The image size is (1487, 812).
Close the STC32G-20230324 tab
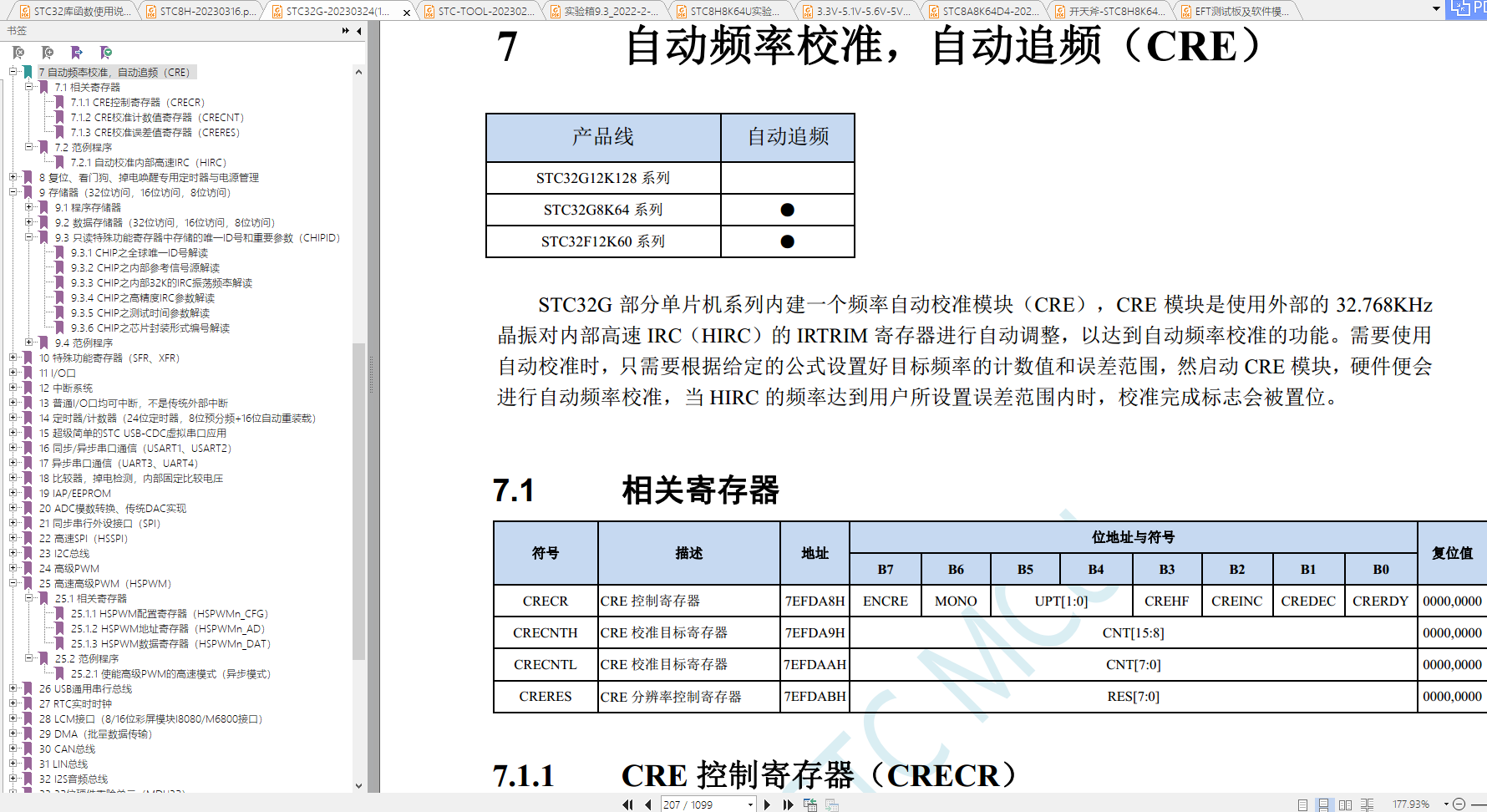pyautogui.click(x=407, y=12)
